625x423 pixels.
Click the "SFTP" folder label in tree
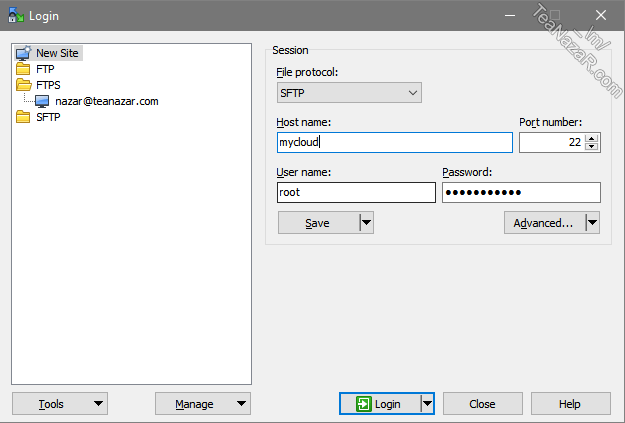click(48, 117)
